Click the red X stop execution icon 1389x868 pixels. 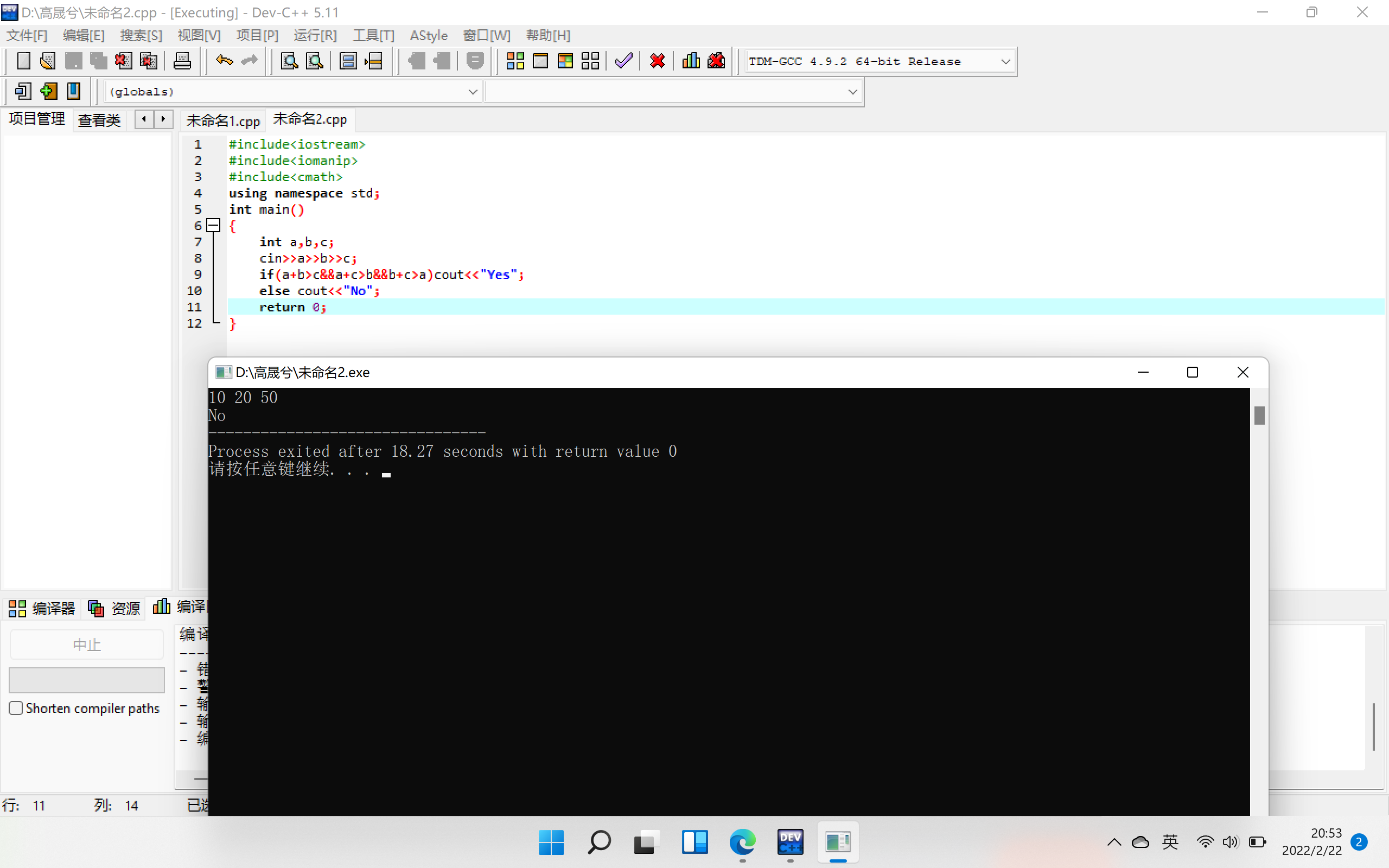tap(657, 61)
